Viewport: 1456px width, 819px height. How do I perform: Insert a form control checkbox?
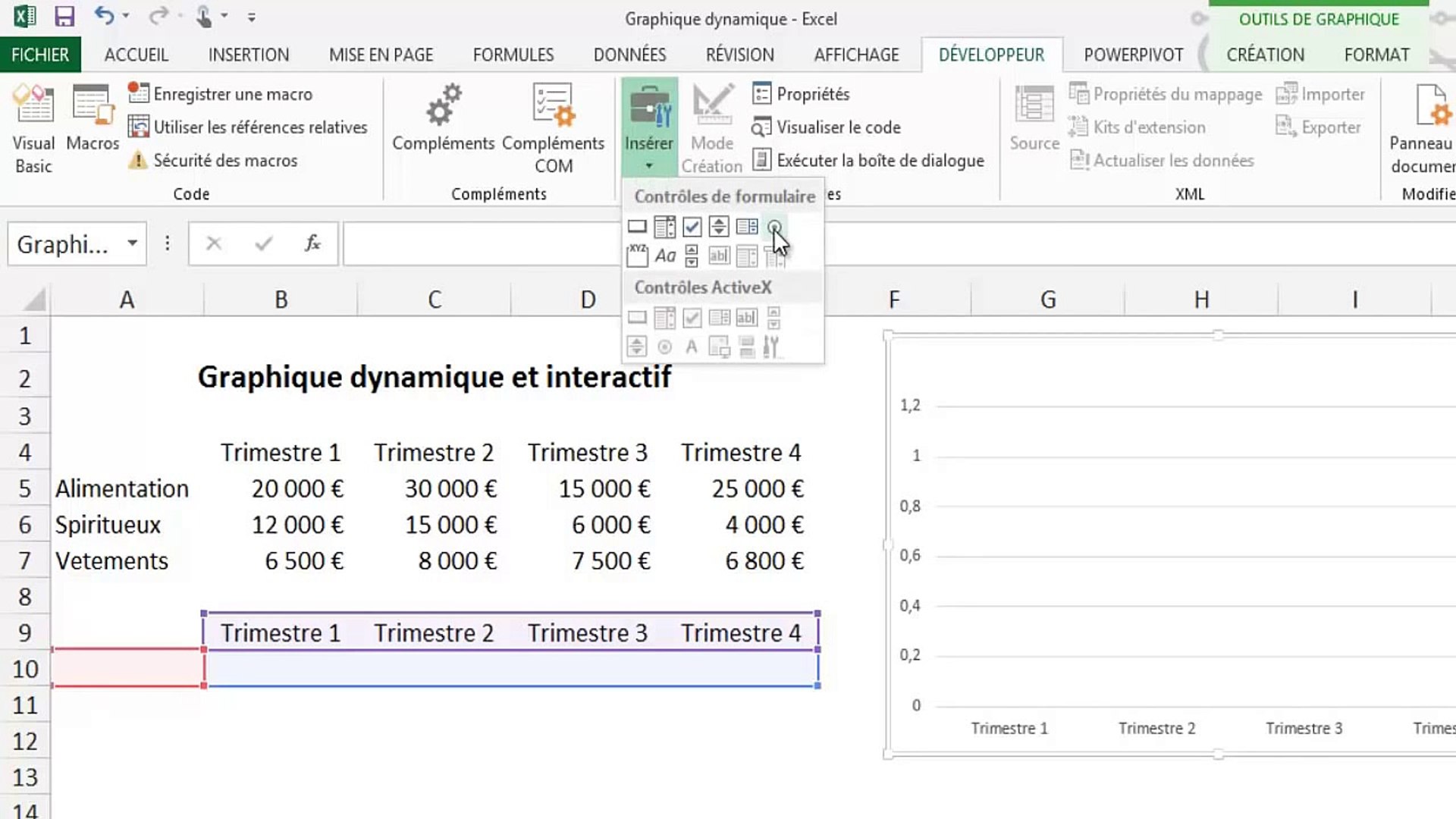click(692, 227)
